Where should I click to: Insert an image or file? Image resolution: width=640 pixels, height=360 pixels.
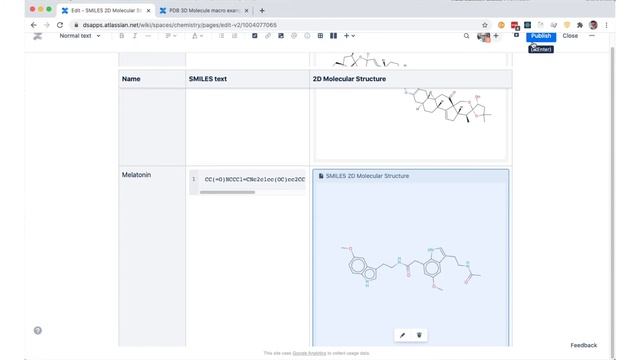coord(281,36)
